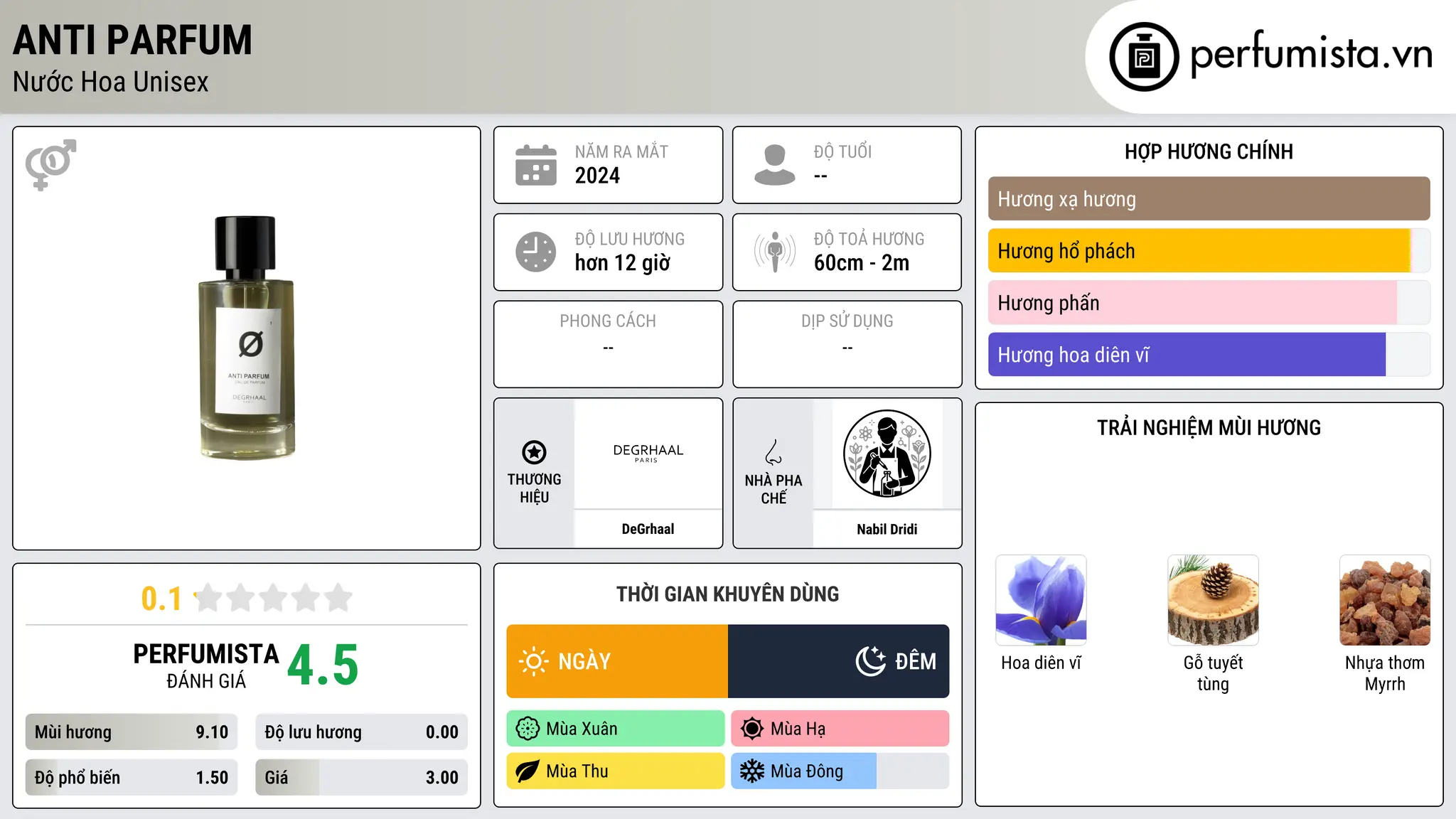Select the orange NGÀY daytime block

pyautogui.click(x=617, y=661)
